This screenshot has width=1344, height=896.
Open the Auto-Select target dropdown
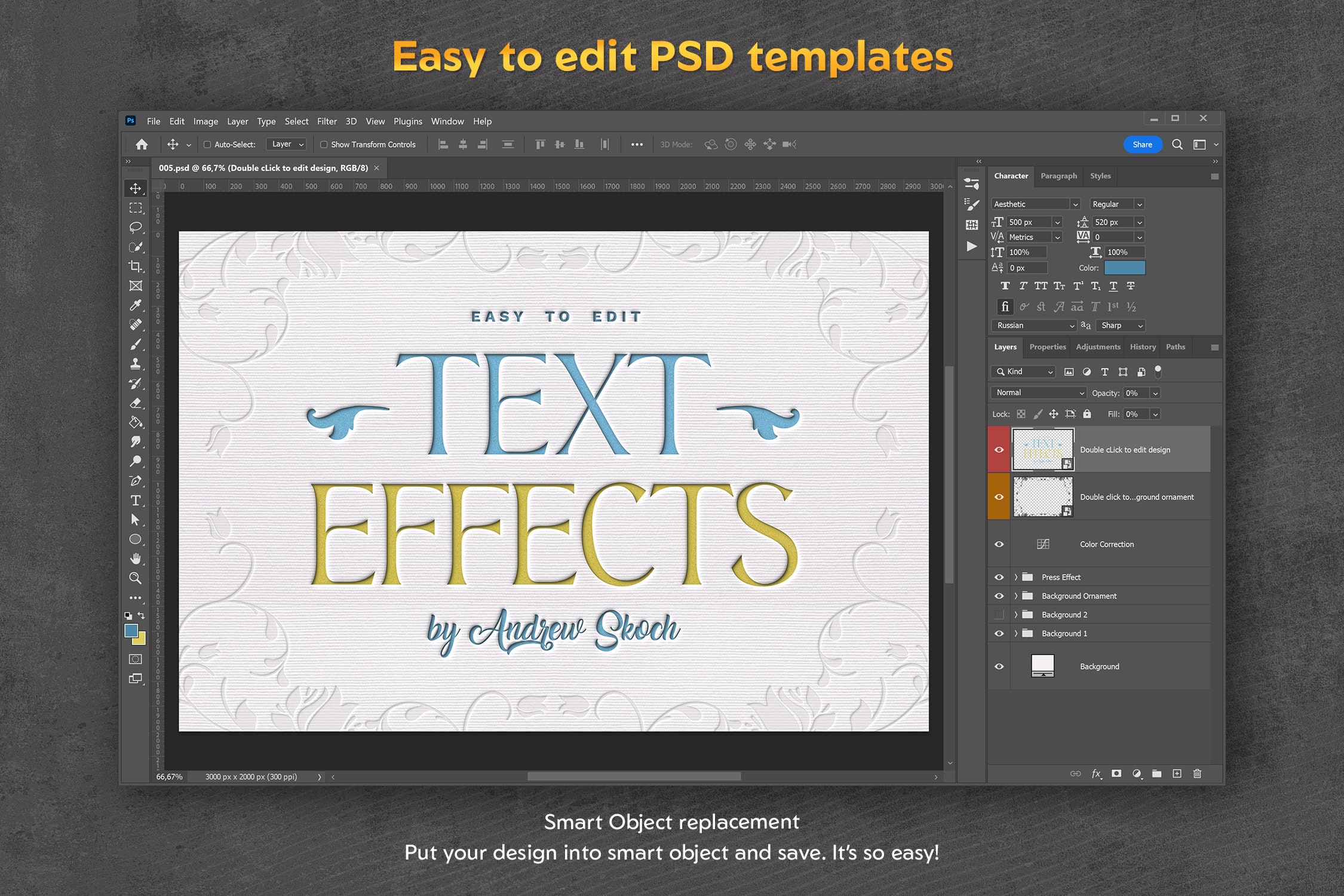(x=286, y=144)
